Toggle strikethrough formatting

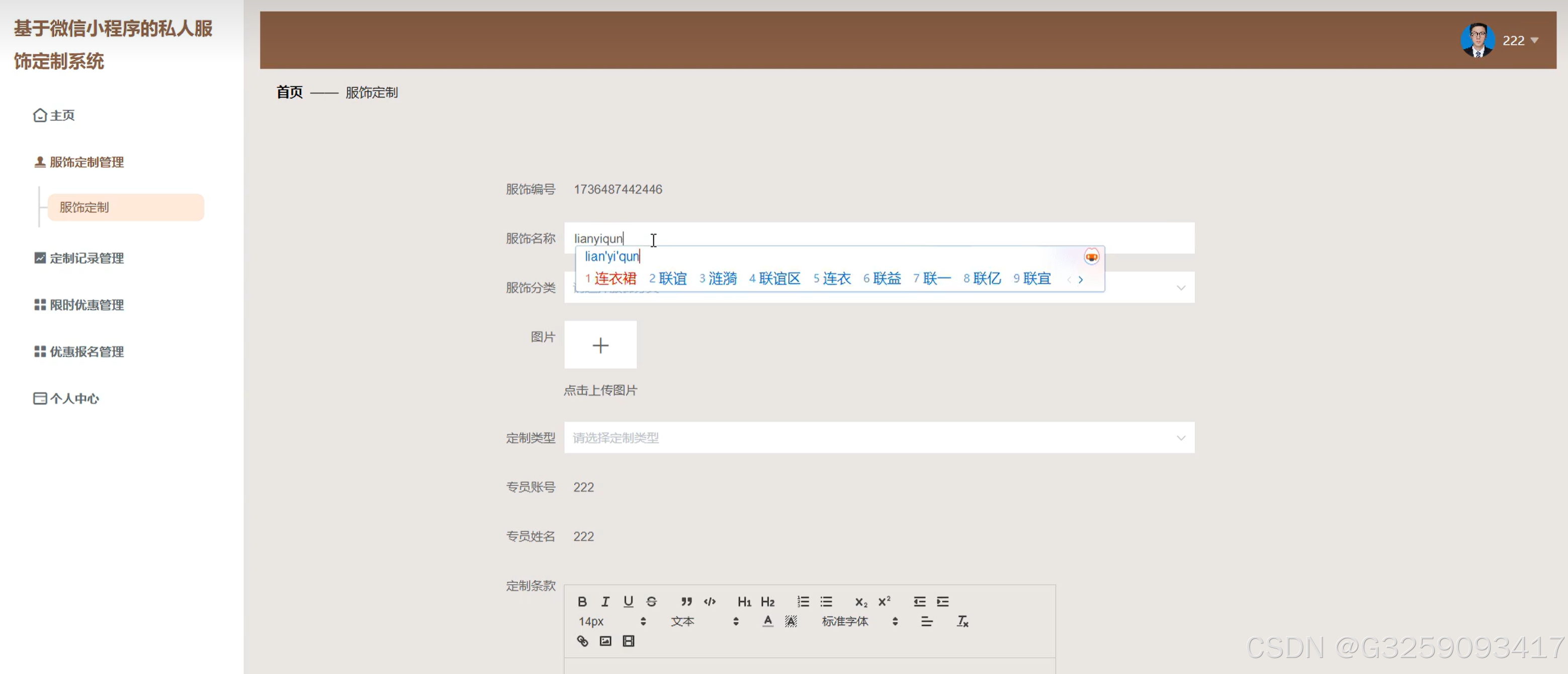(651, 602)
